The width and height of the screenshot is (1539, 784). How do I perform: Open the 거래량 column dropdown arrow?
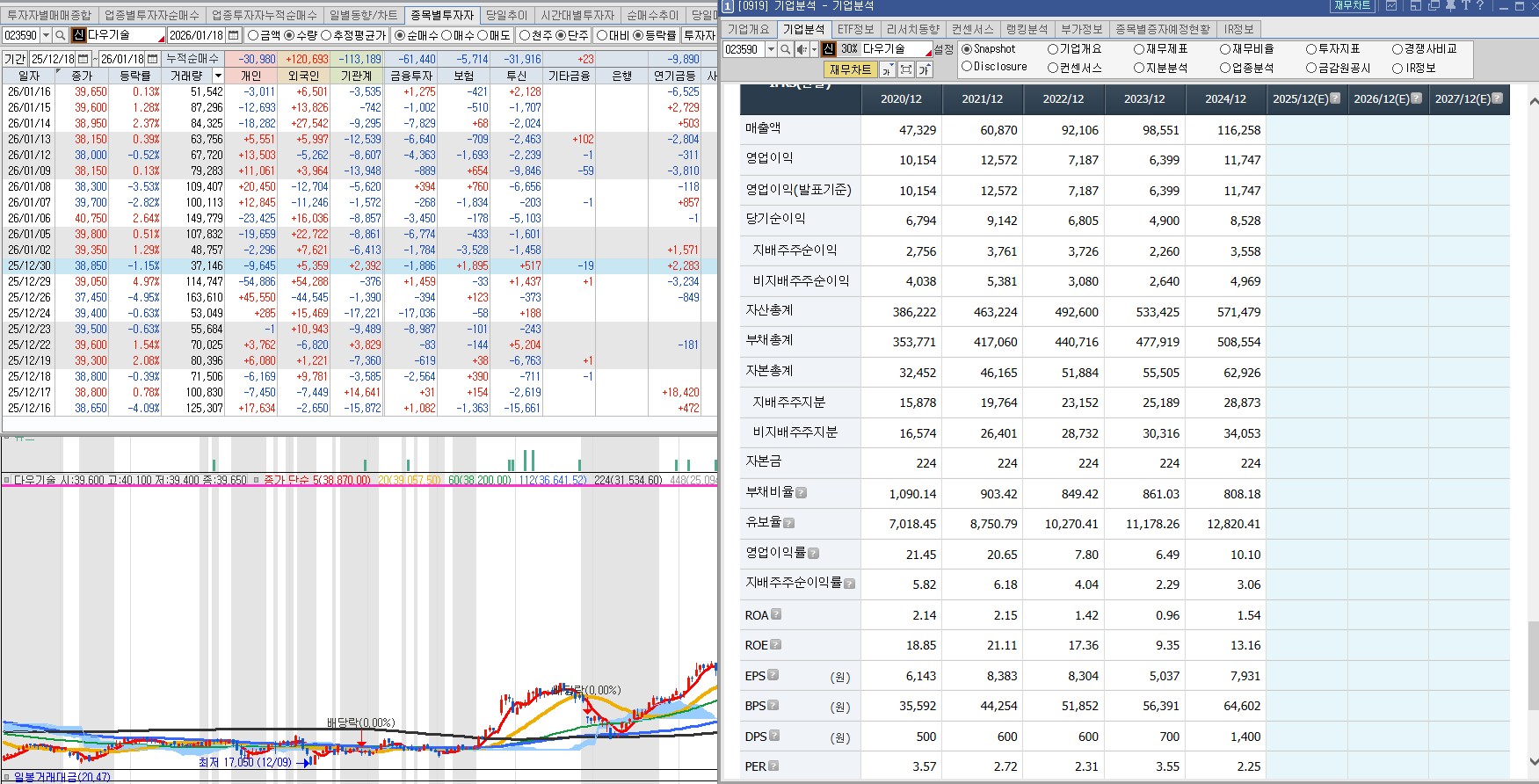[x=218, y=76]
